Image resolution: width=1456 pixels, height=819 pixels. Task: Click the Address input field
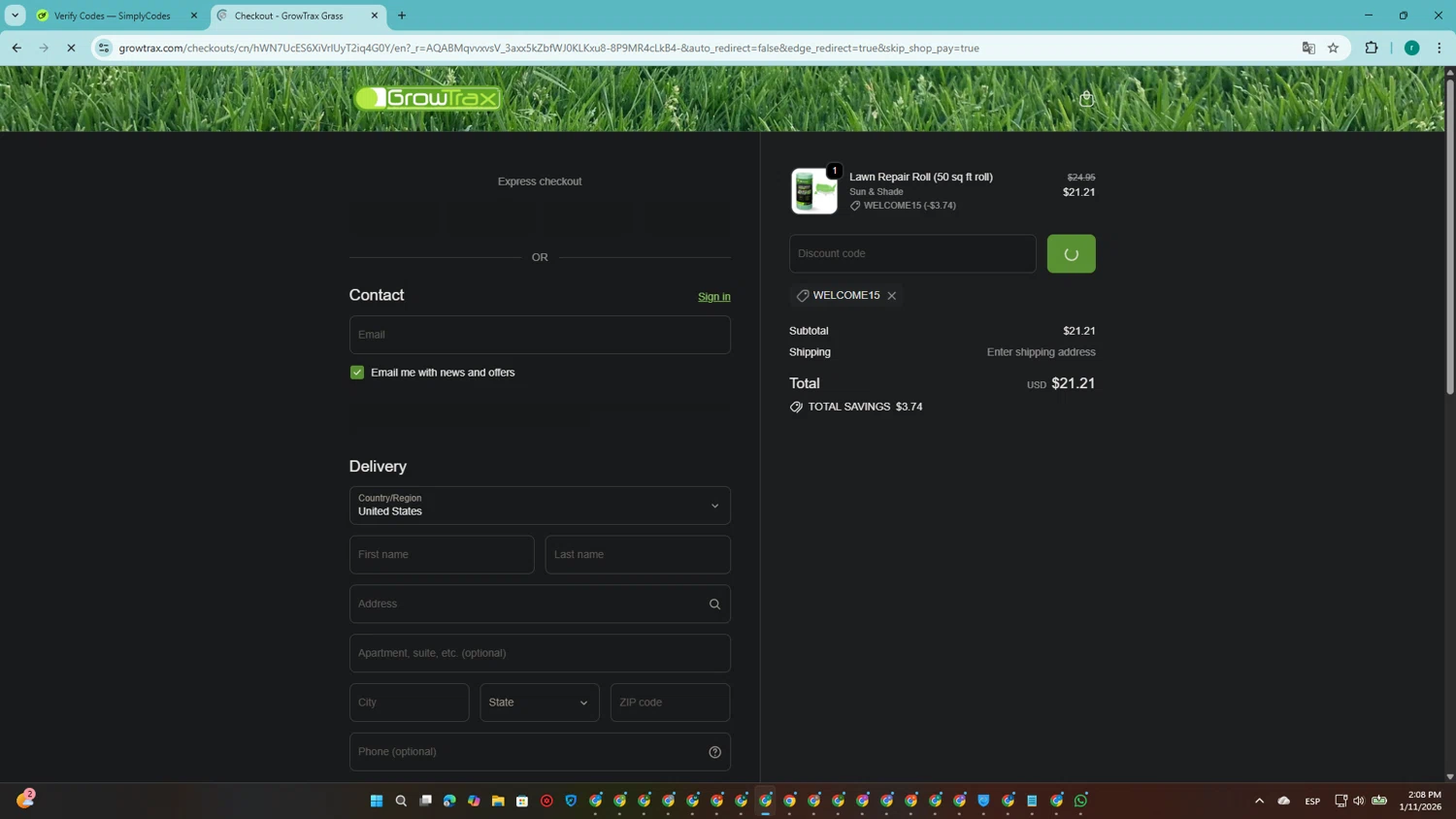pos(540,605)
